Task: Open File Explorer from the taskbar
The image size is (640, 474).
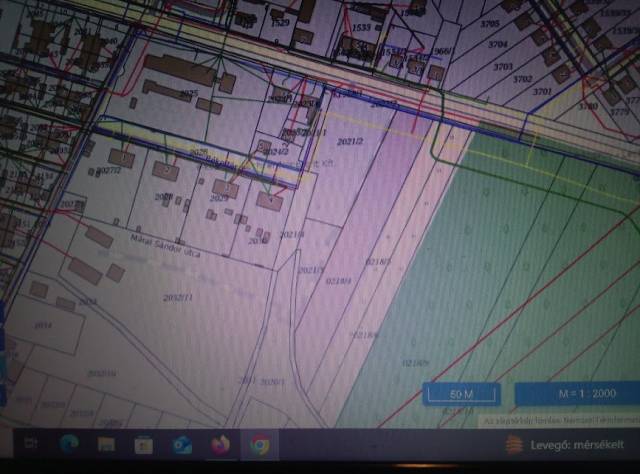Action: pos(106,444)
